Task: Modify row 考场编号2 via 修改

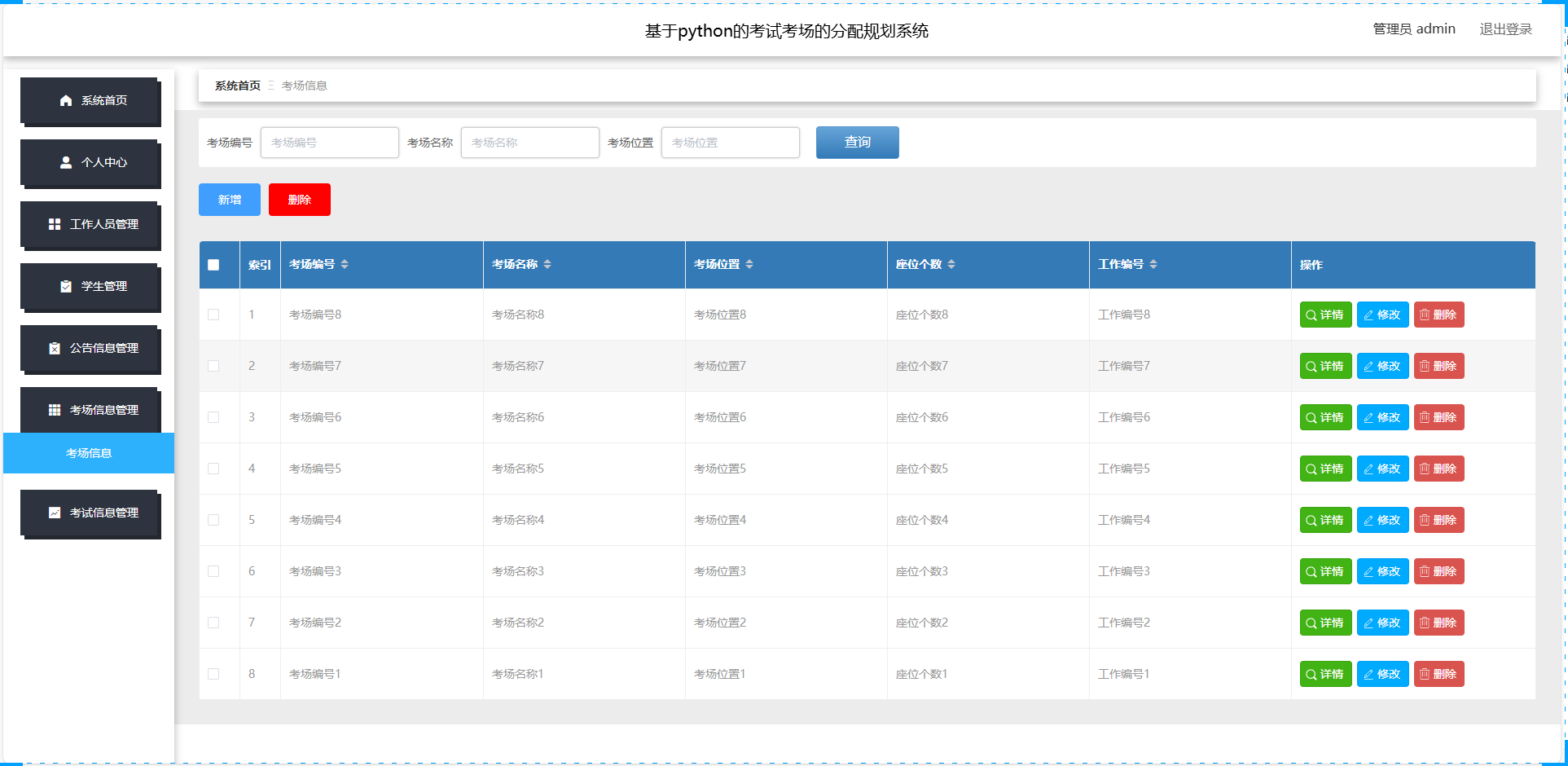Action: tap(1382, 623)
